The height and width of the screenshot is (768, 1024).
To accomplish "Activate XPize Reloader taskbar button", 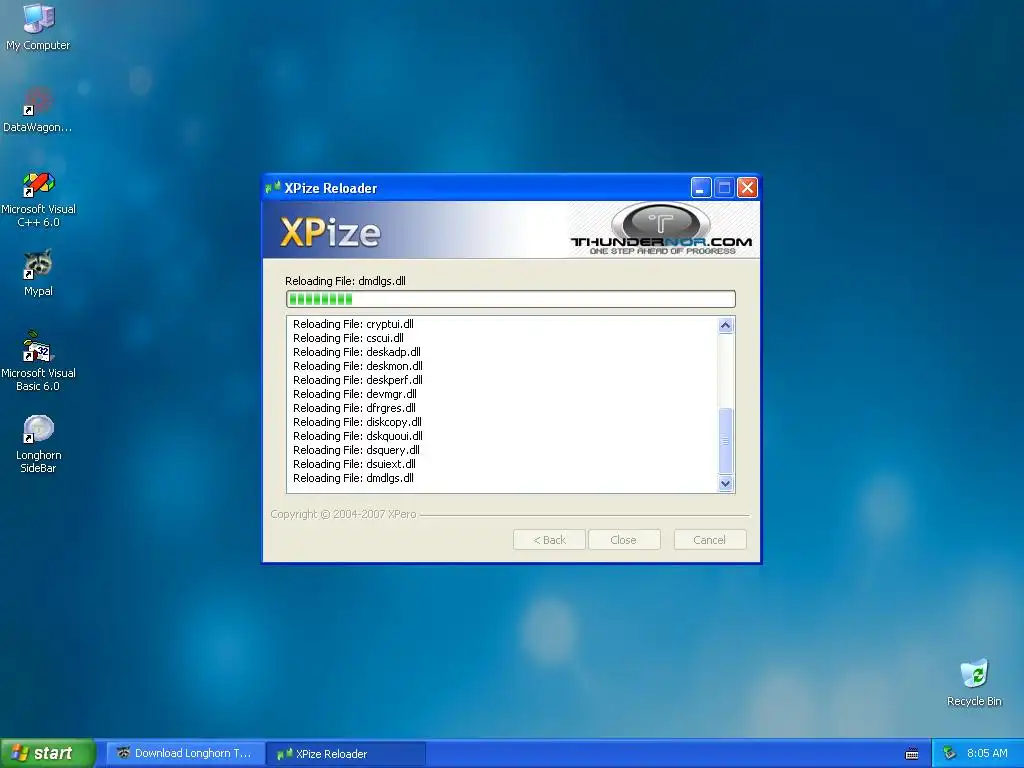I will click(x=347, y=754).
